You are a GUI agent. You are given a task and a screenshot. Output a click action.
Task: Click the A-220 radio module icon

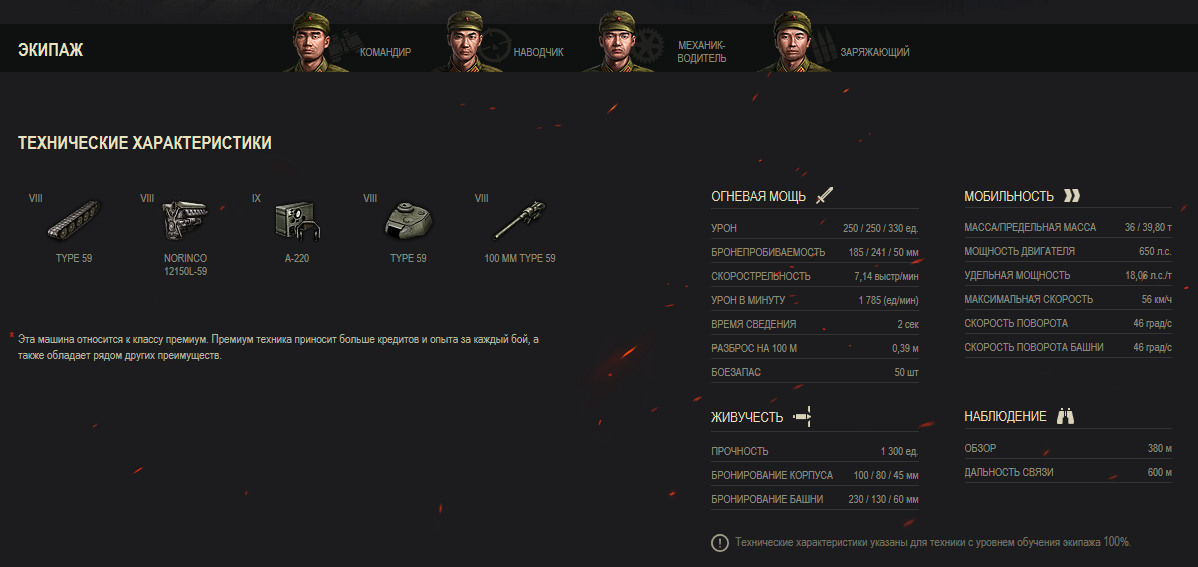pos(296,220)
